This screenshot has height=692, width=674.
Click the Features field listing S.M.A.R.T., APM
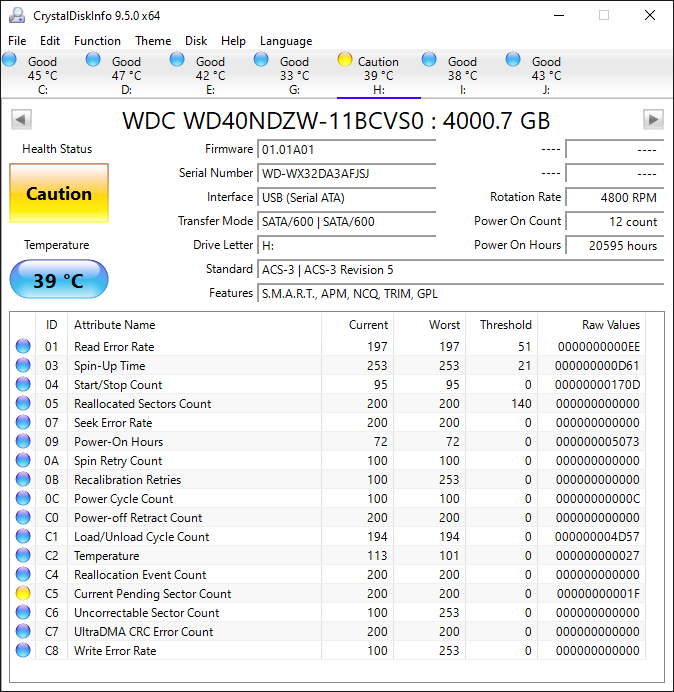tap(460, 293)
